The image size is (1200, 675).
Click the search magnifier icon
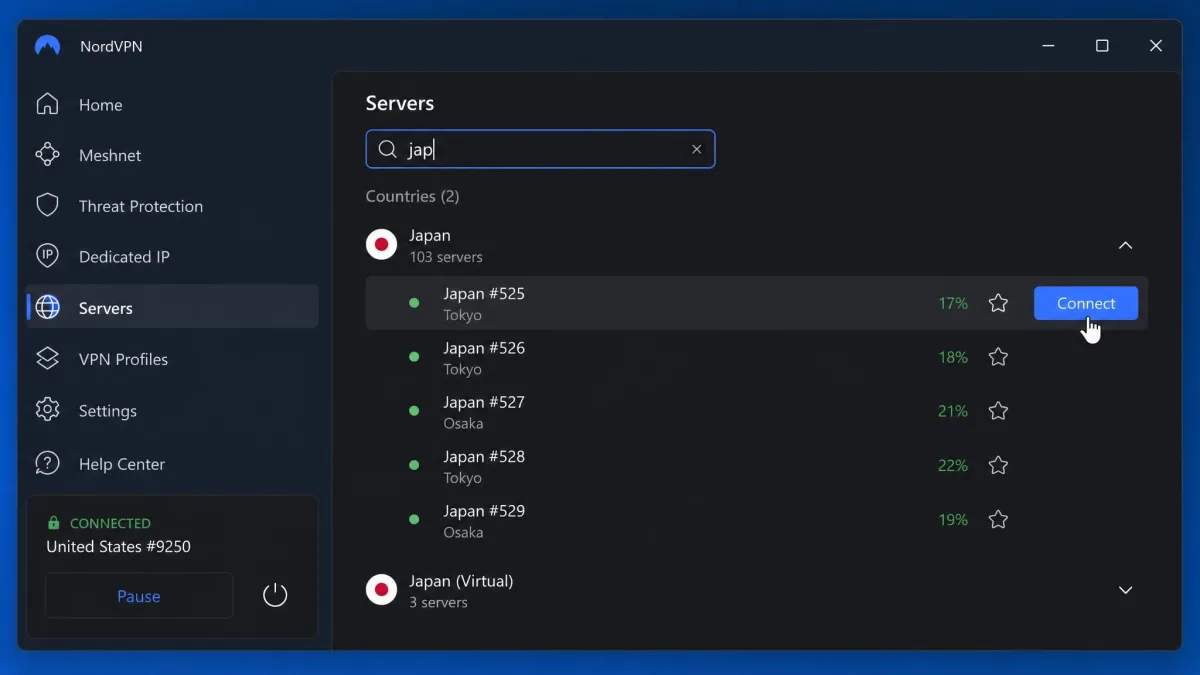coord(387,150)
